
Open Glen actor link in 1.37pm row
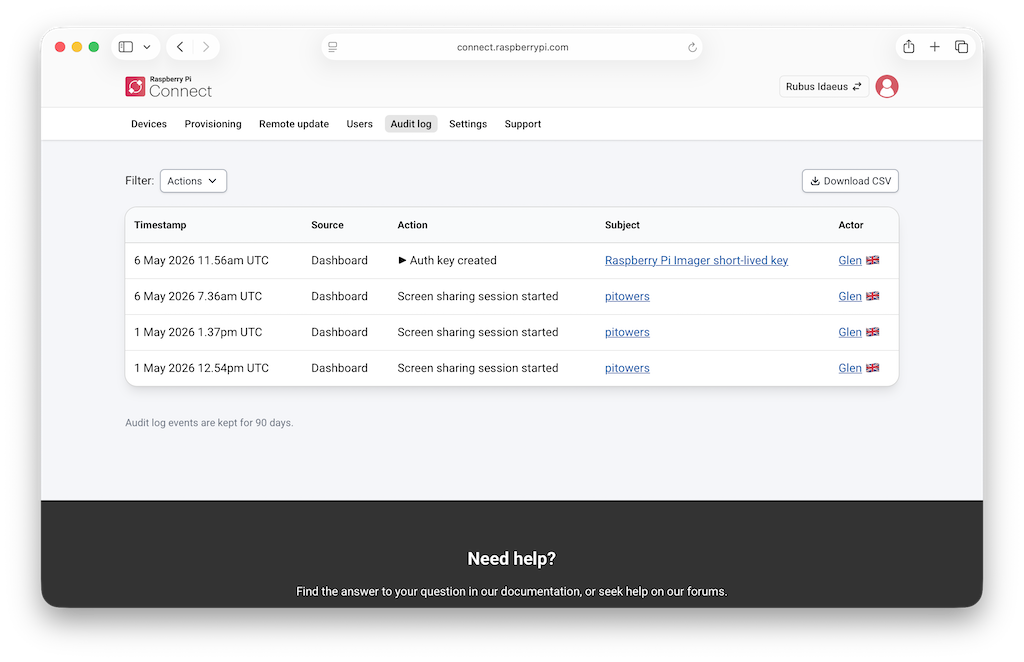(x=850, y=332)
